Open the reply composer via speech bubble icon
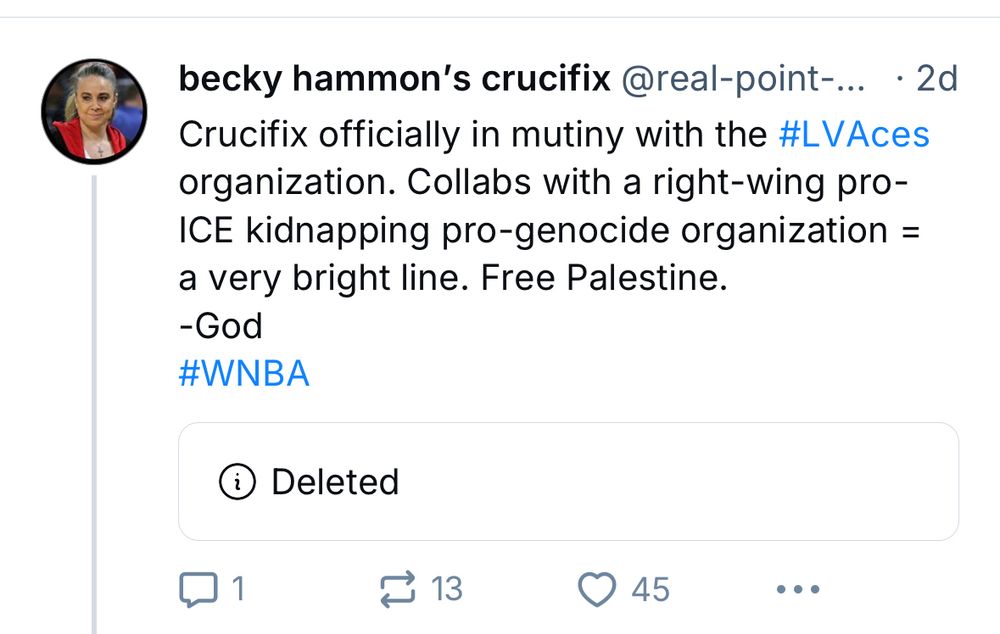 tap(198, 589)
